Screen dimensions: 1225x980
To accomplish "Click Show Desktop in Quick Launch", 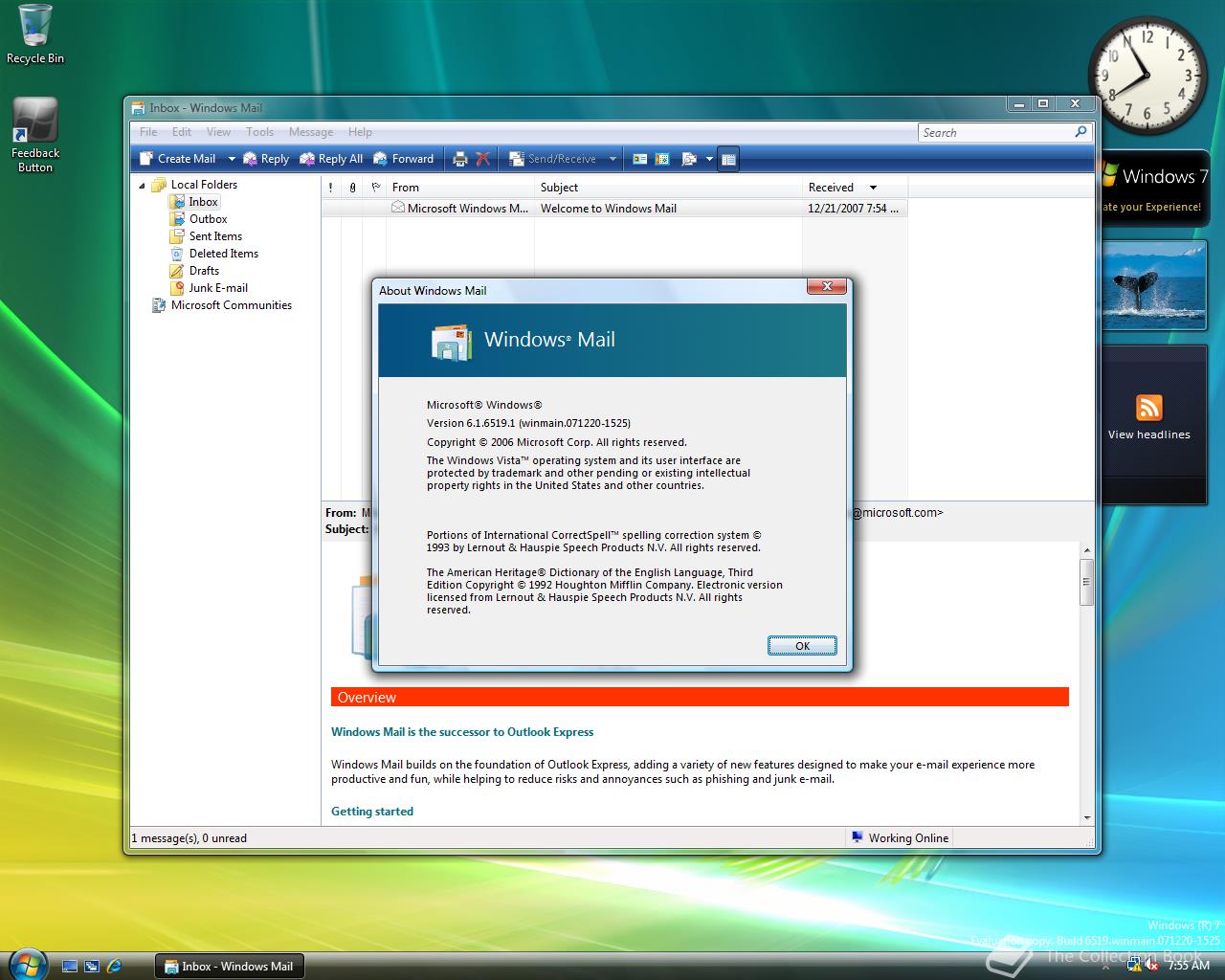I will [69, 966].
